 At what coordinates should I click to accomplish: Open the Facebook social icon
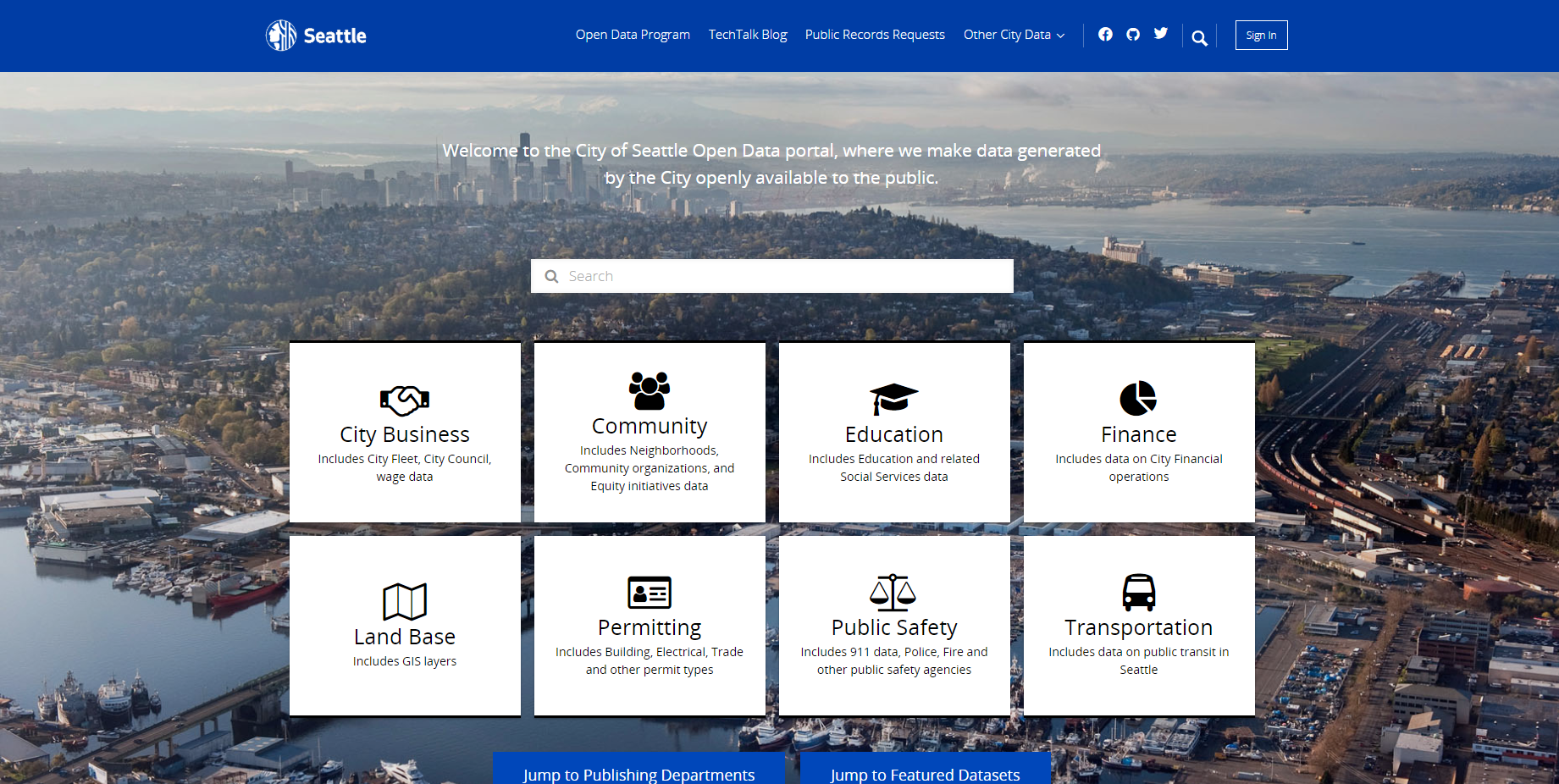click(x=1105, y=34)
